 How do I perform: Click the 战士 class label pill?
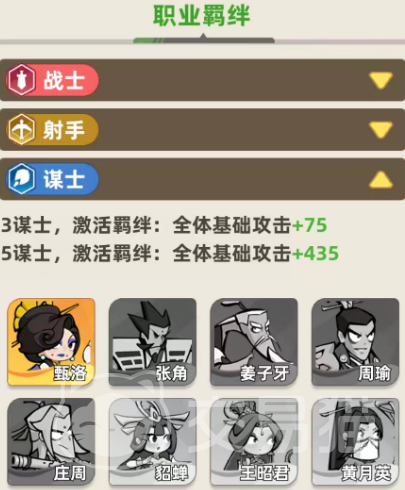[53, 80]
